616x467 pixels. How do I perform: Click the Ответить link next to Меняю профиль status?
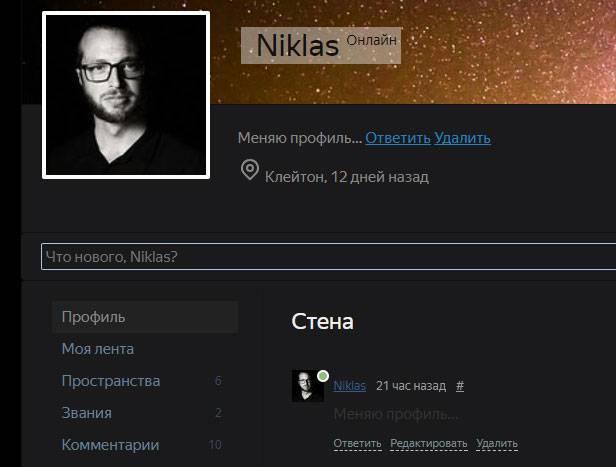click(398, 138)
